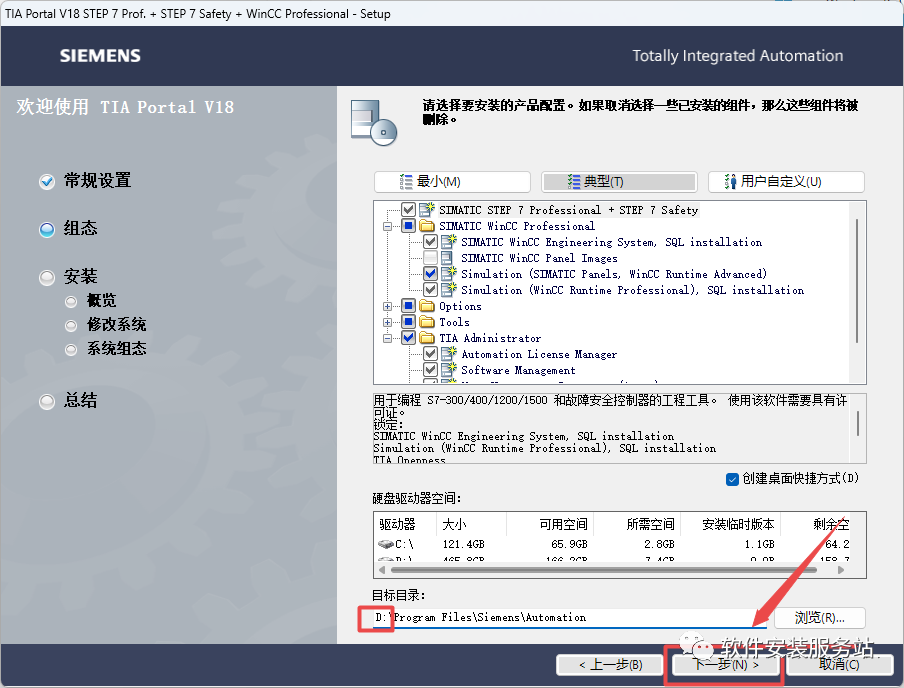Image resolution: width=904 pixels, height=688 pixels.
Task: Click the 可用空间 column header
Action: (x=550, y=524)
